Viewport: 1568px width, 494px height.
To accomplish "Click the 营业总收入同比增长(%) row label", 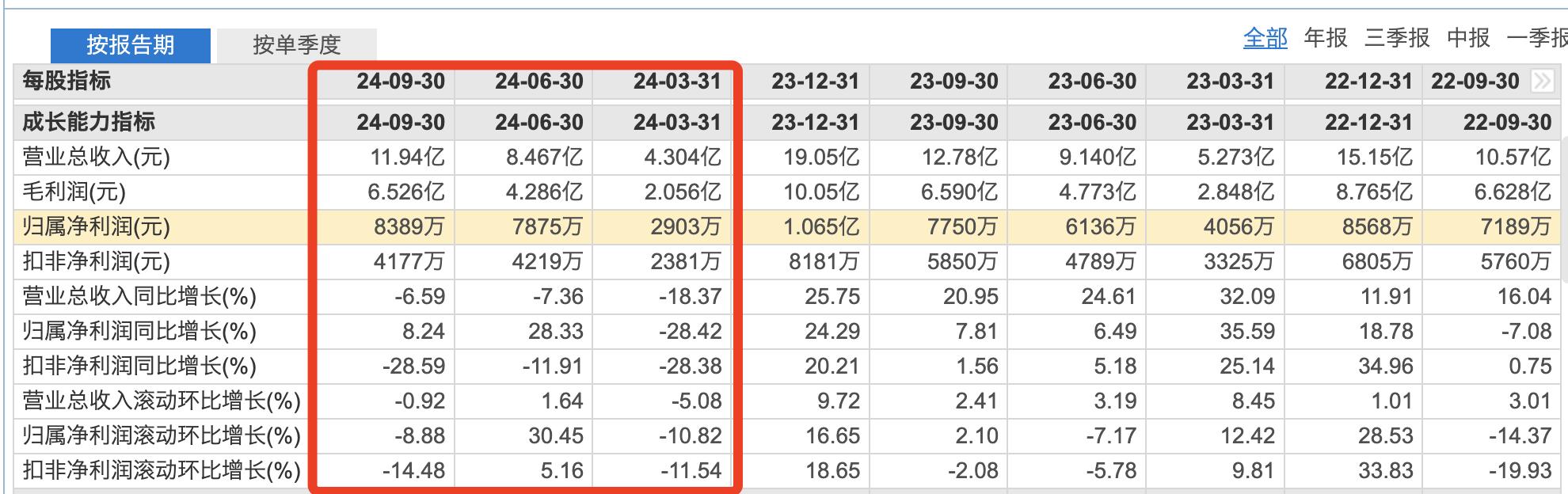I will click(x=139, y=296).
